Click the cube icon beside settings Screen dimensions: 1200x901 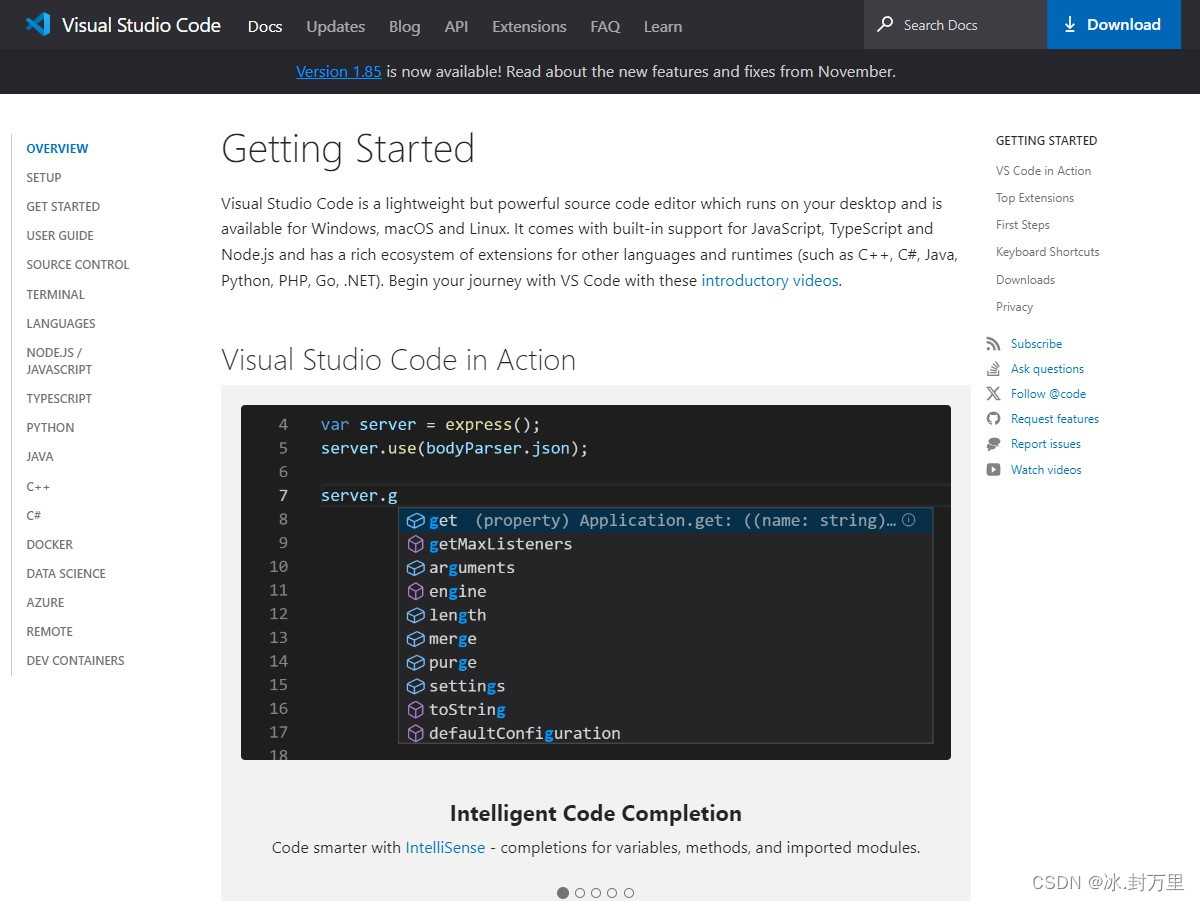pyautogui.click(x=416, y=686)
